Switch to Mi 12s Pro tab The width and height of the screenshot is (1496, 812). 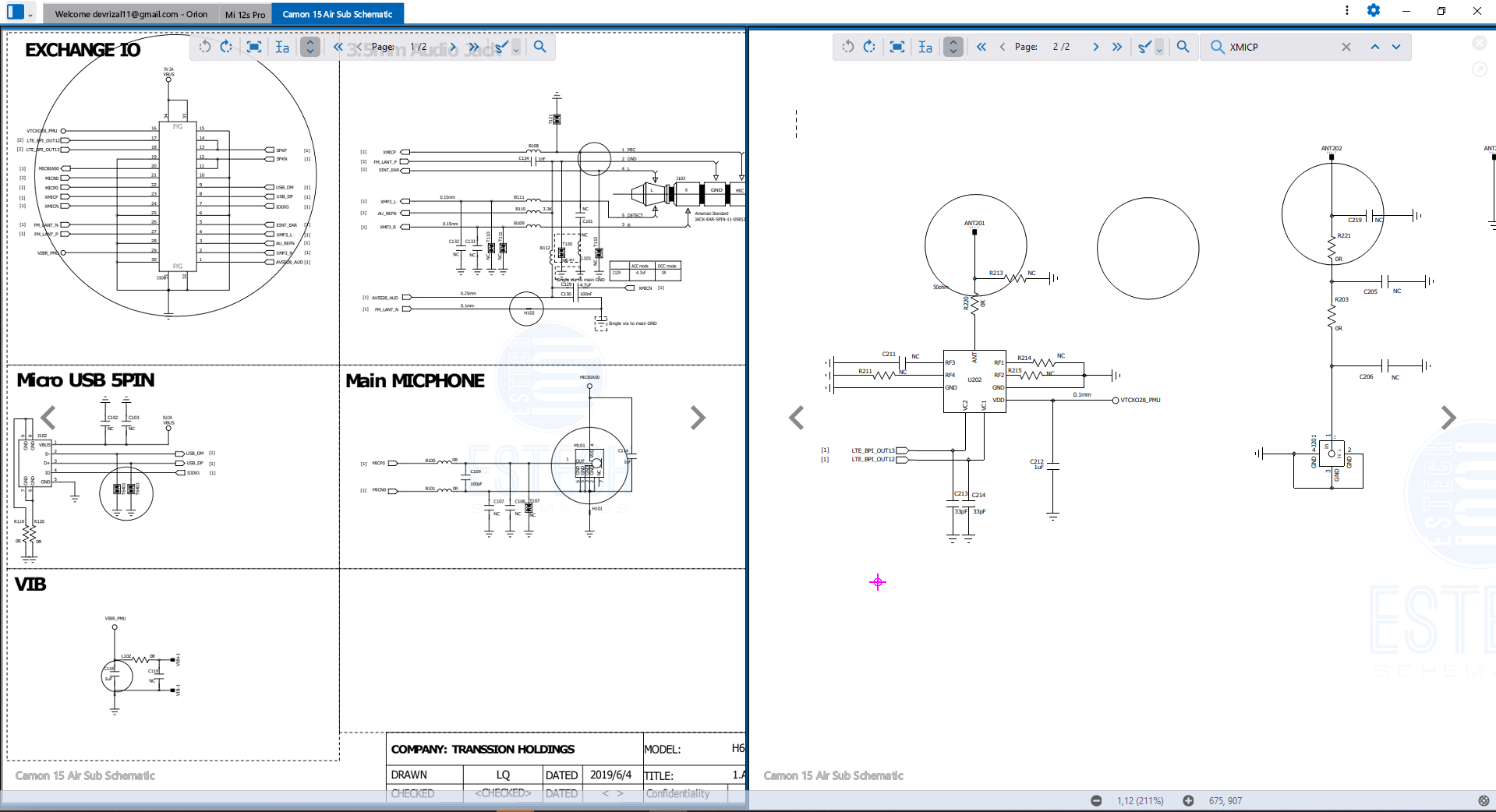(245, 14)
